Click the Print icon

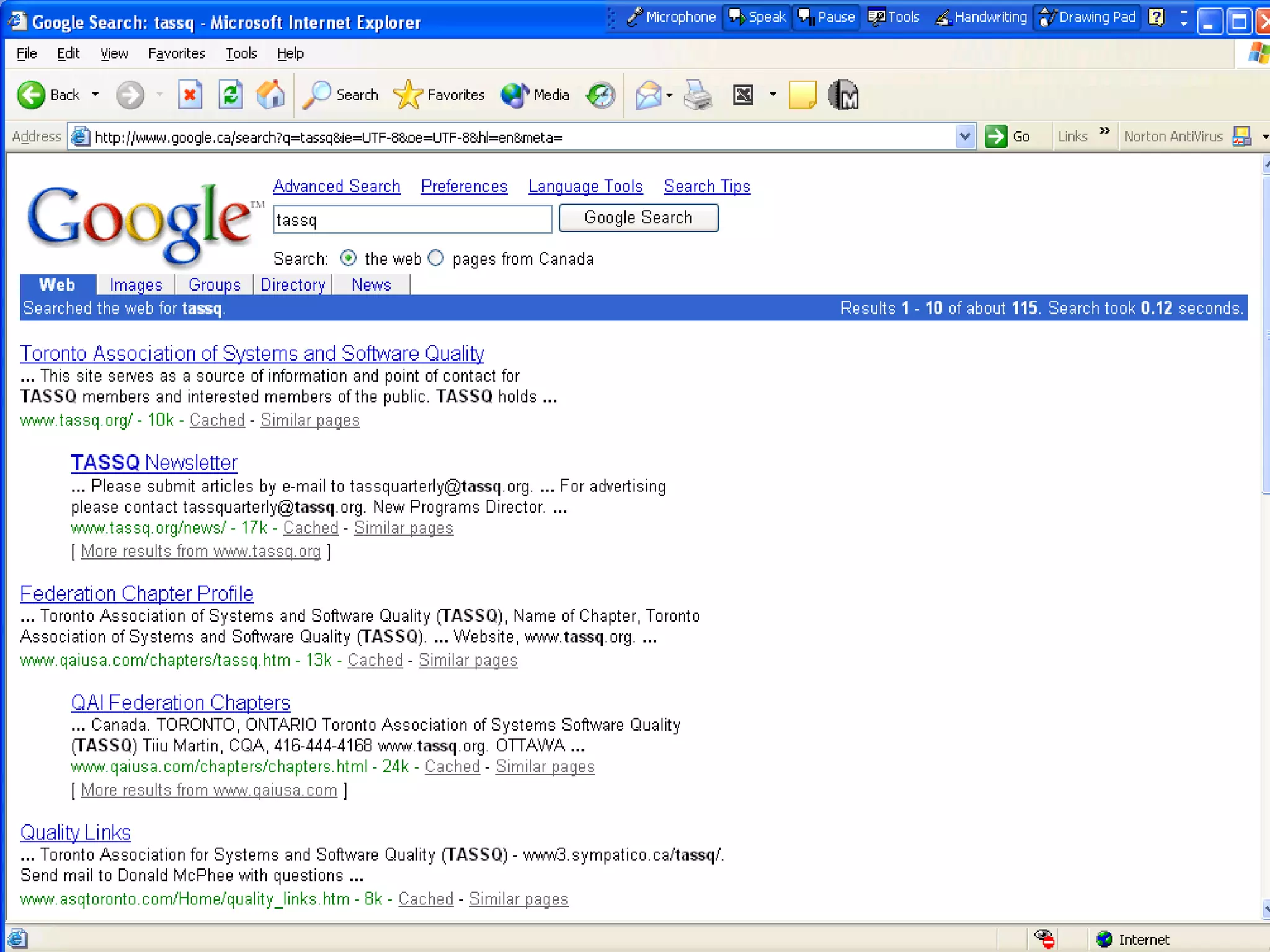698,95
